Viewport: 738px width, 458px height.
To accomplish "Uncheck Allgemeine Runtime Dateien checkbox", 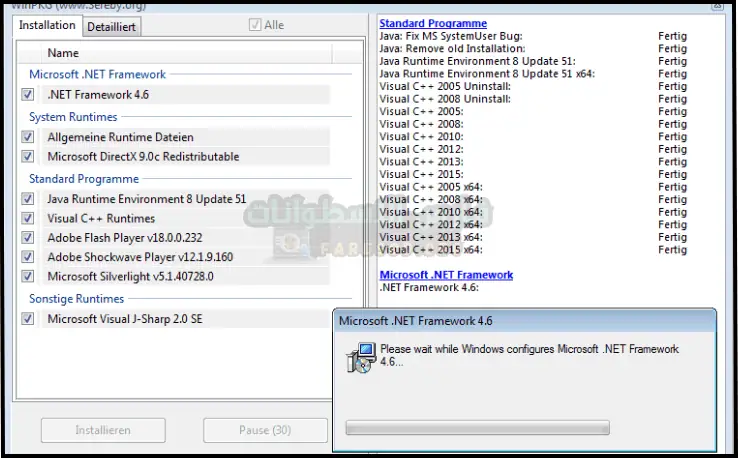I will [28, 137].
